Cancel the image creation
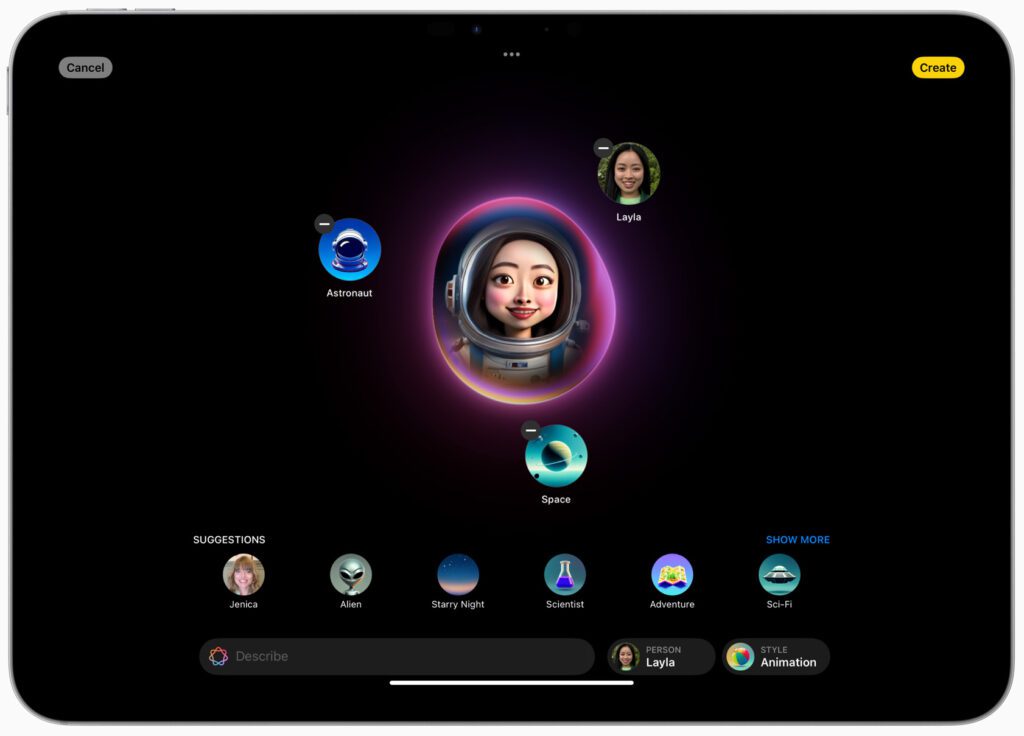Viewport: 1024px width, 736px height. [85, 67]
